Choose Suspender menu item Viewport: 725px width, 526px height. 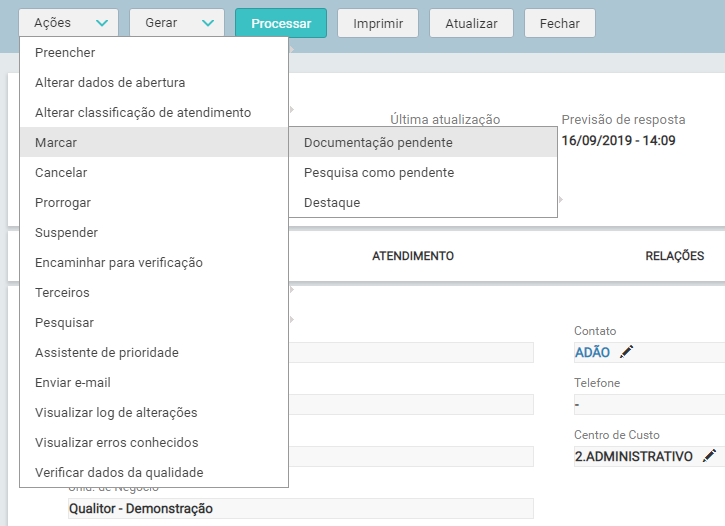click(x=154, y=232)
